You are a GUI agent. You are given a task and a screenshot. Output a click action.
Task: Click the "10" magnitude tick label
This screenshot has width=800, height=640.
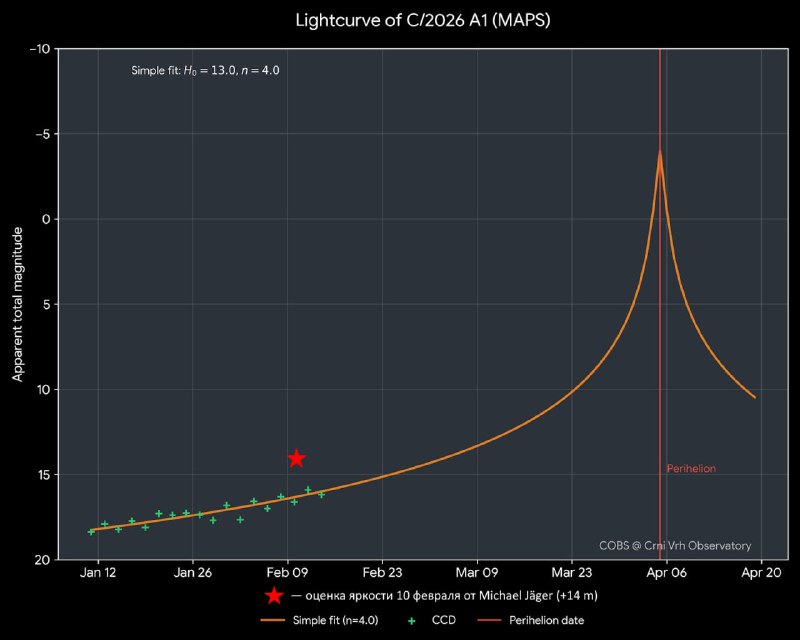[43, 390]
